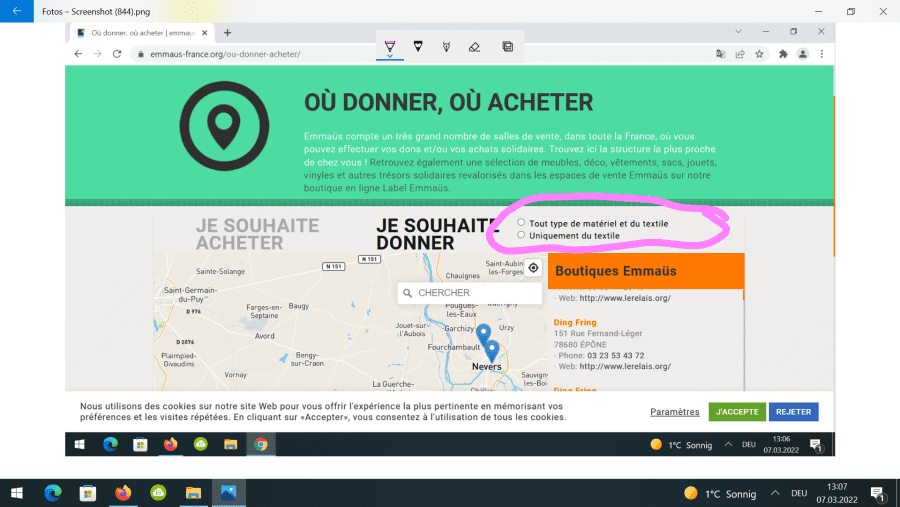Open Chrome's extensions puzzle icon
900x507 pixels.
click(x=783, y=54)
